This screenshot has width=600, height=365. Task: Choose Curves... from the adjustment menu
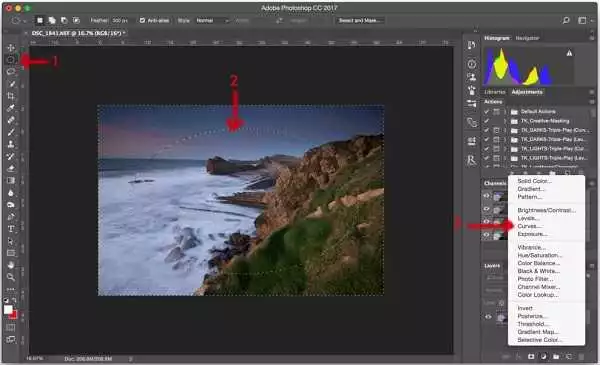click(528, 226)
